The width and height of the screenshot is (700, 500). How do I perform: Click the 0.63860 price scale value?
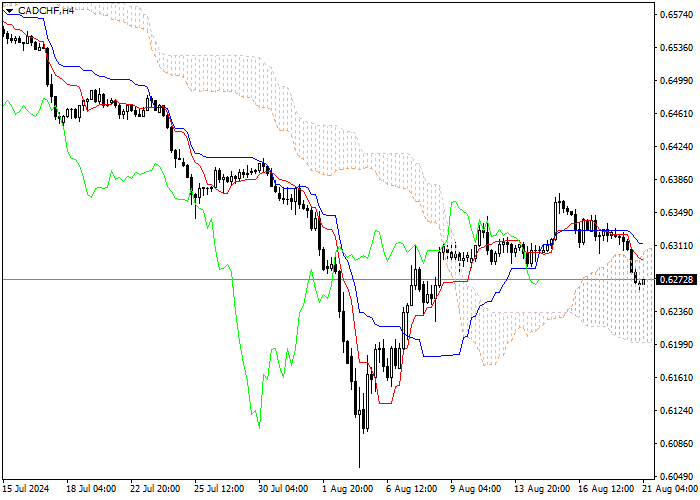pos(676,180)
